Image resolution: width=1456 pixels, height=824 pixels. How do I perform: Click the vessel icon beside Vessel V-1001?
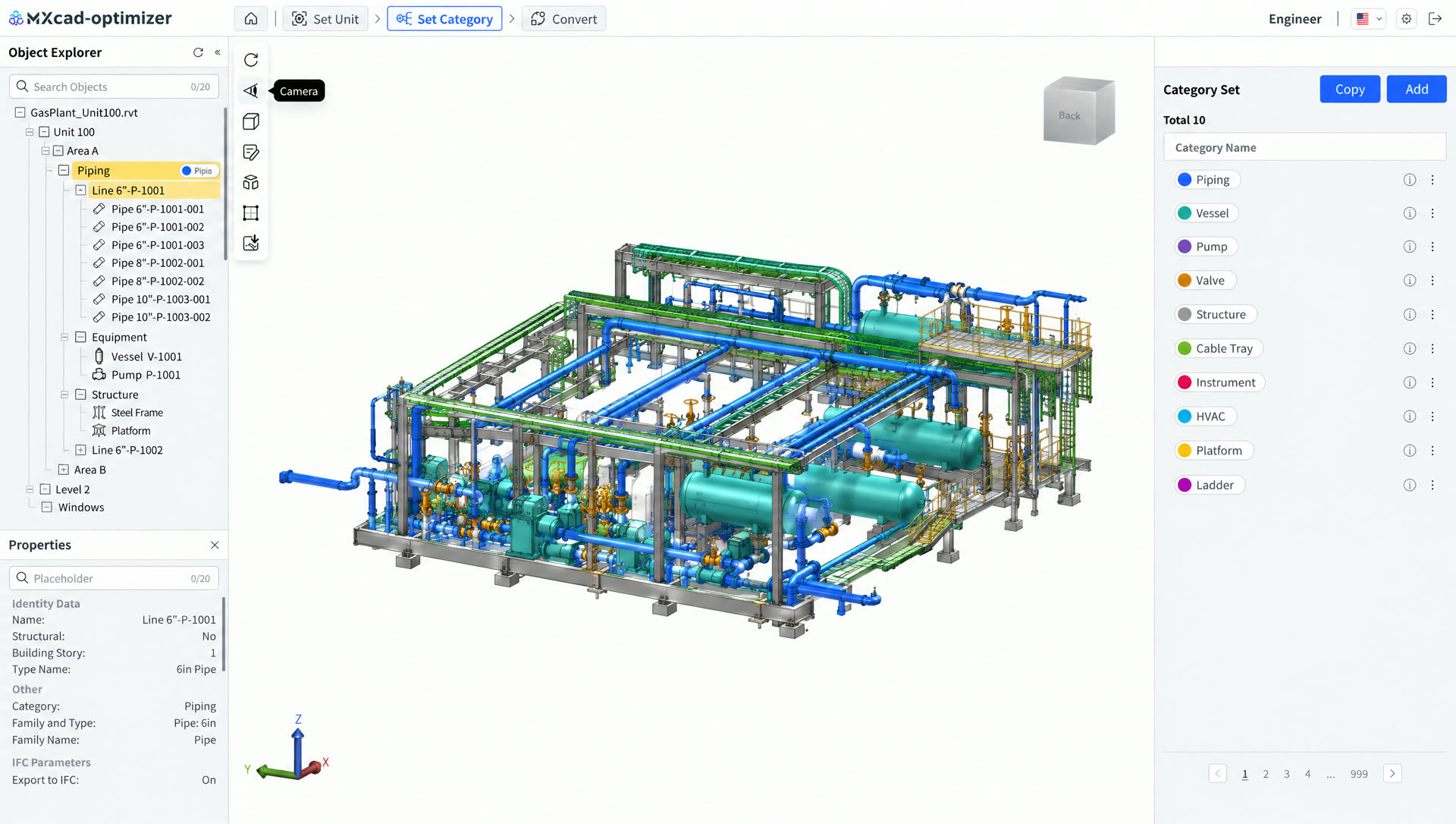[99, 356]
